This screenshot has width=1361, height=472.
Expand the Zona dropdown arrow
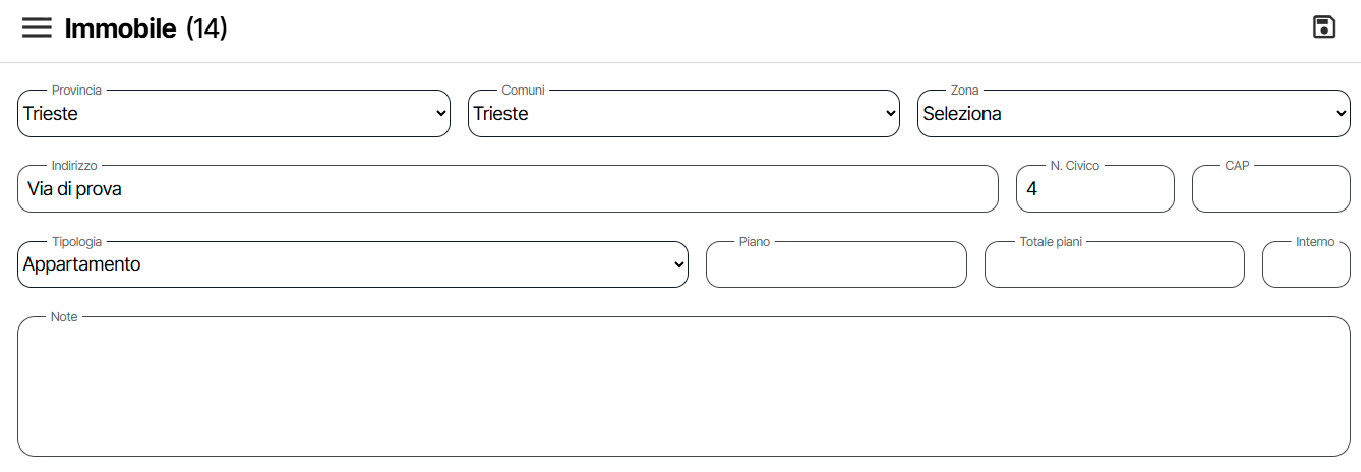tap(1341, 114)
